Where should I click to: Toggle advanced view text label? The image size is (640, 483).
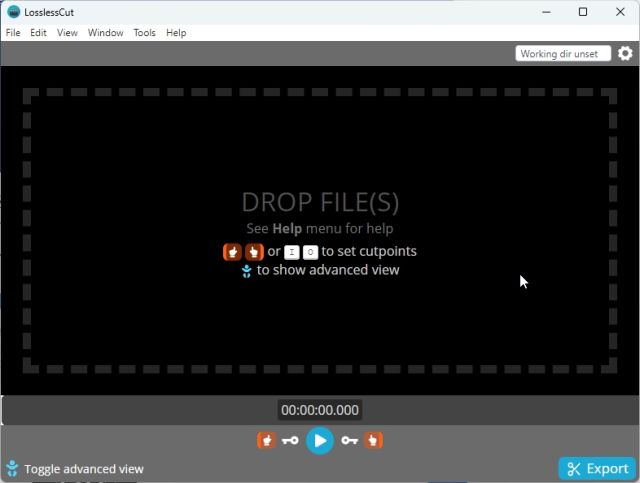coord(84,469)
